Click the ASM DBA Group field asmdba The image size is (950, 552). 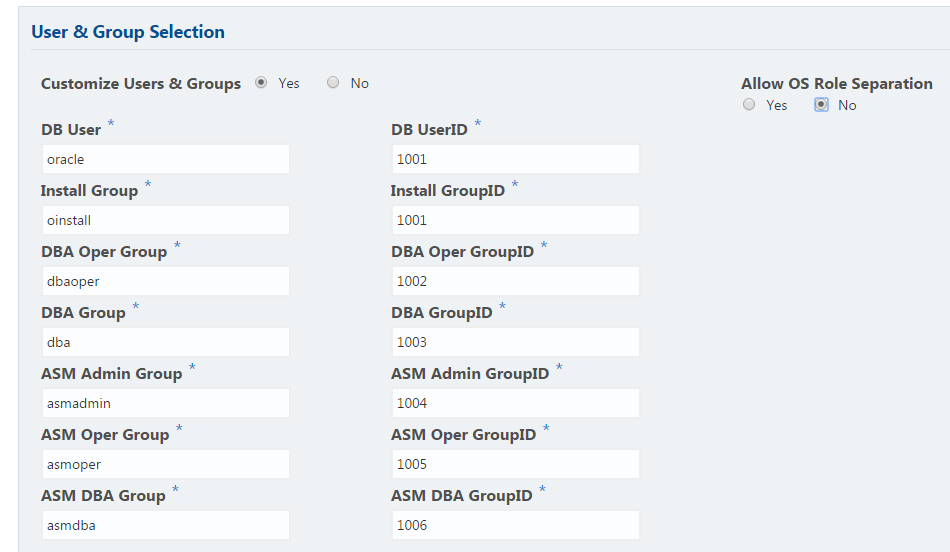(x=165, y=525)
